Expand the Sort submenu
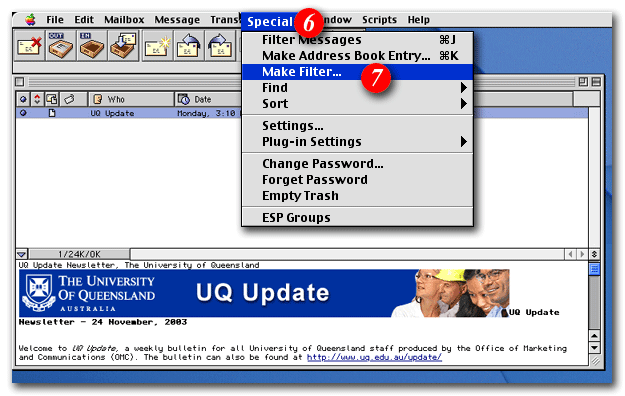Viewport: 625px width, 396px height. point(464,104)
